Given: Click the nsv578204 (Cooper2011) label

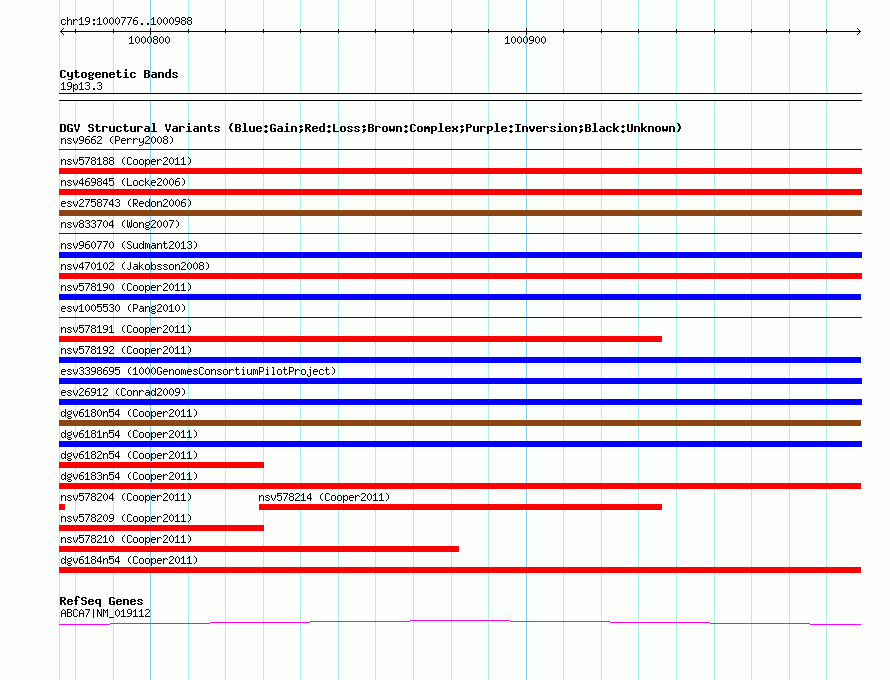Looking at the screenshot, I should tap(126, 497).
